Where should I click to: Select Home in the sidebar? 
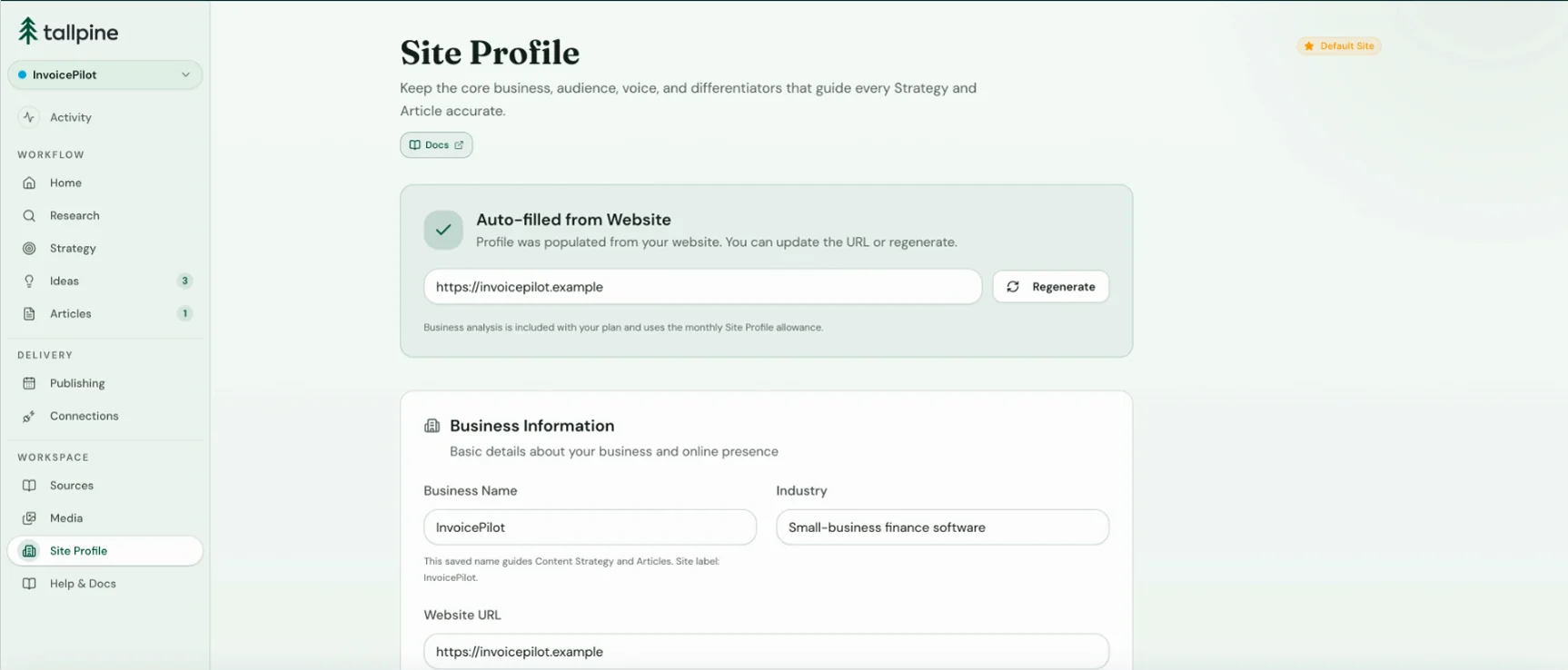tap(105, 182)
